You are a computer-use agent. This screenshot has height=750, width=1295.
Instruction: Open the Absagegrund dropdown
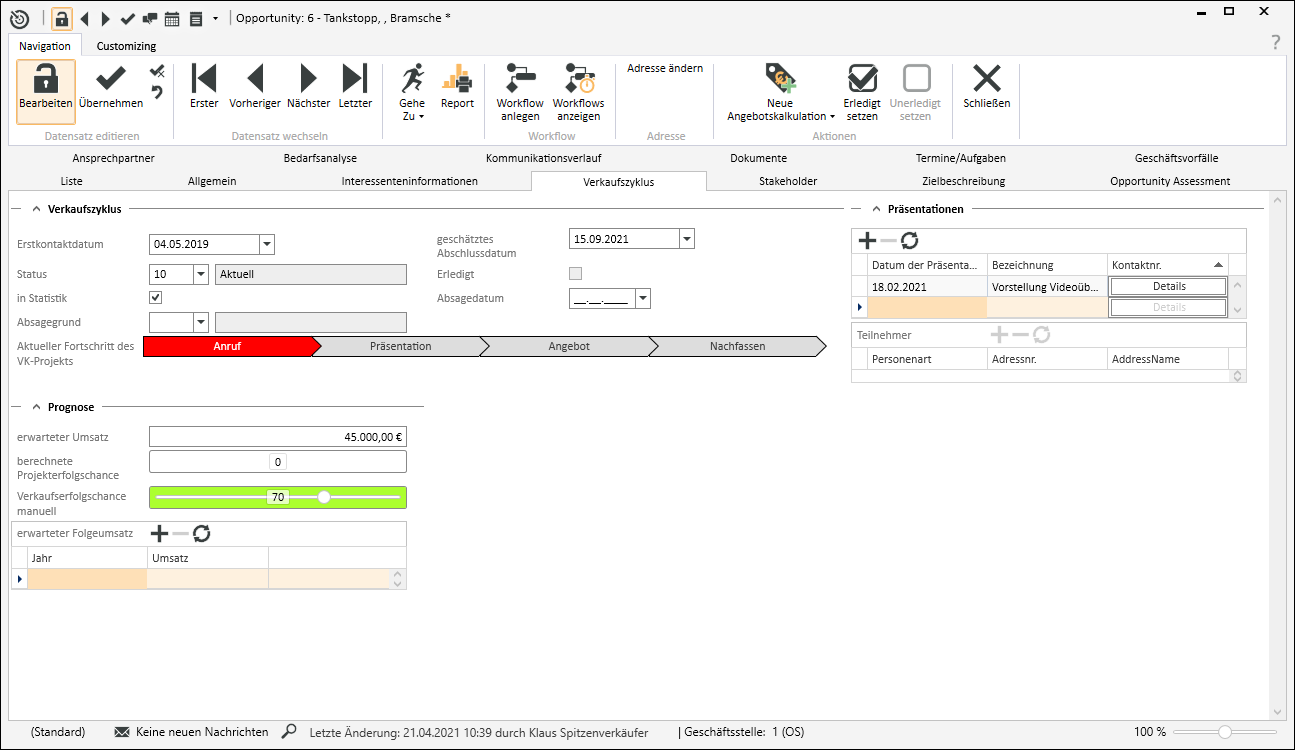200,322
